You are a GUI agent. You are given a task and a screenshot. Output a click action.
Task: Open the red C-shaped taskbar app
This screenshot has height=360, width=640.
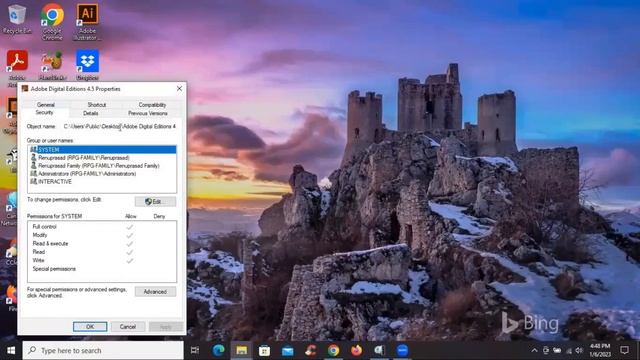[311, 351]
